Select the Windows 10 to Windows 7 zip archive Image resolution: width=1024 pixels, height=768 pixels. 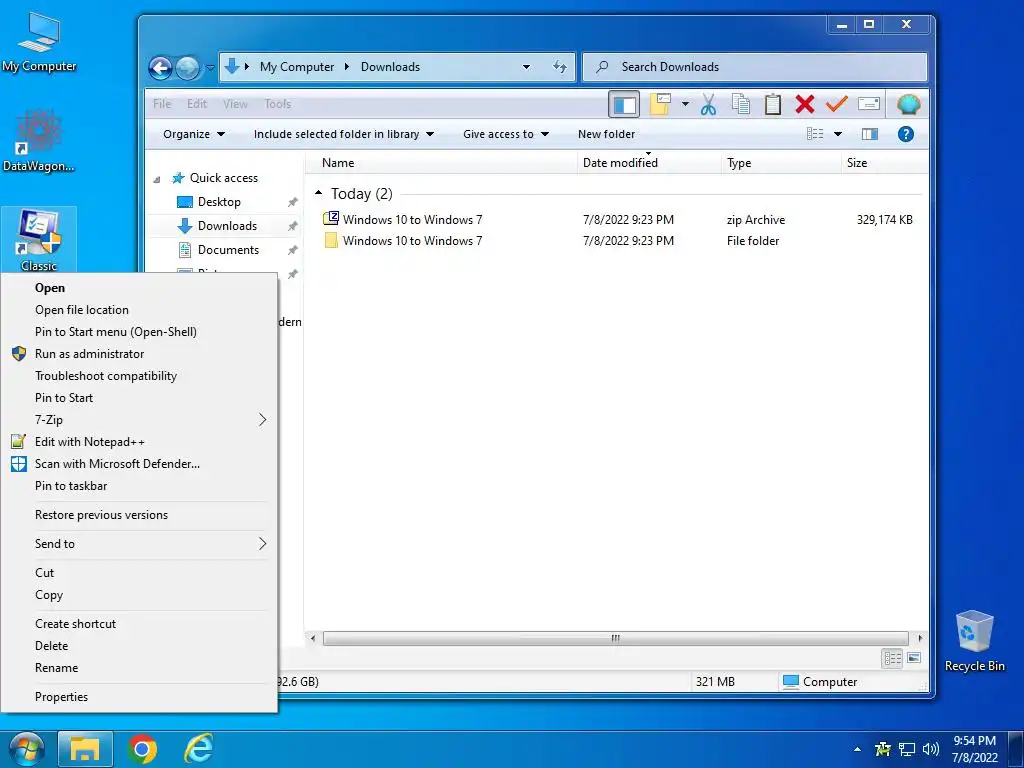412,219
